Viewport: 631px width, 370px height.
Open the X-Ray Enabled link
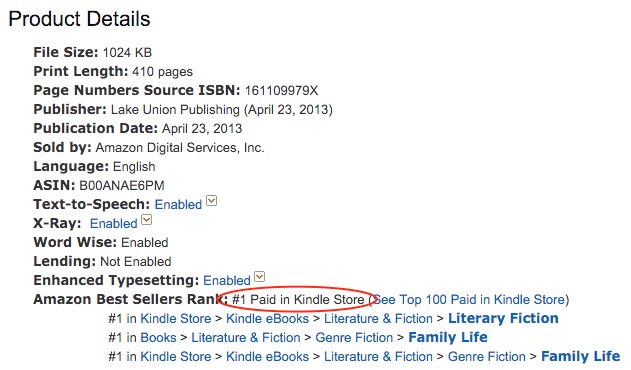pos(113,223)
